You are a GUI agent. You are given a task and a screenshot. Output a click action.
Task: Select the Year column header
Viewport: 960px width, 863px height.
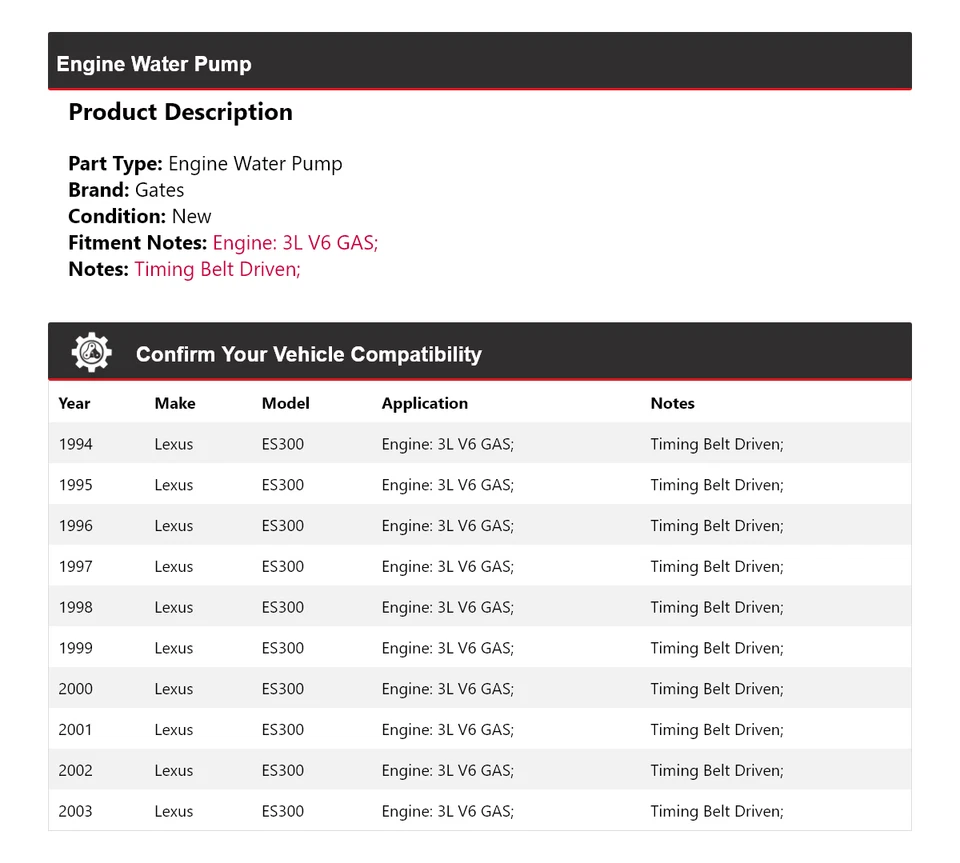[74, 403]
